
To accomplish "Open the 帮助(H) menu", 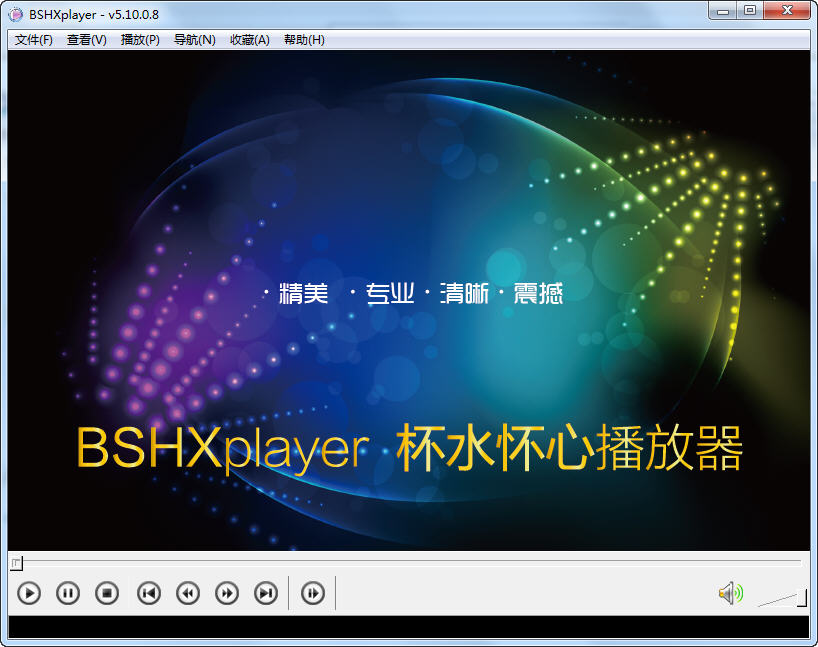I will click(x=304, y=40).
